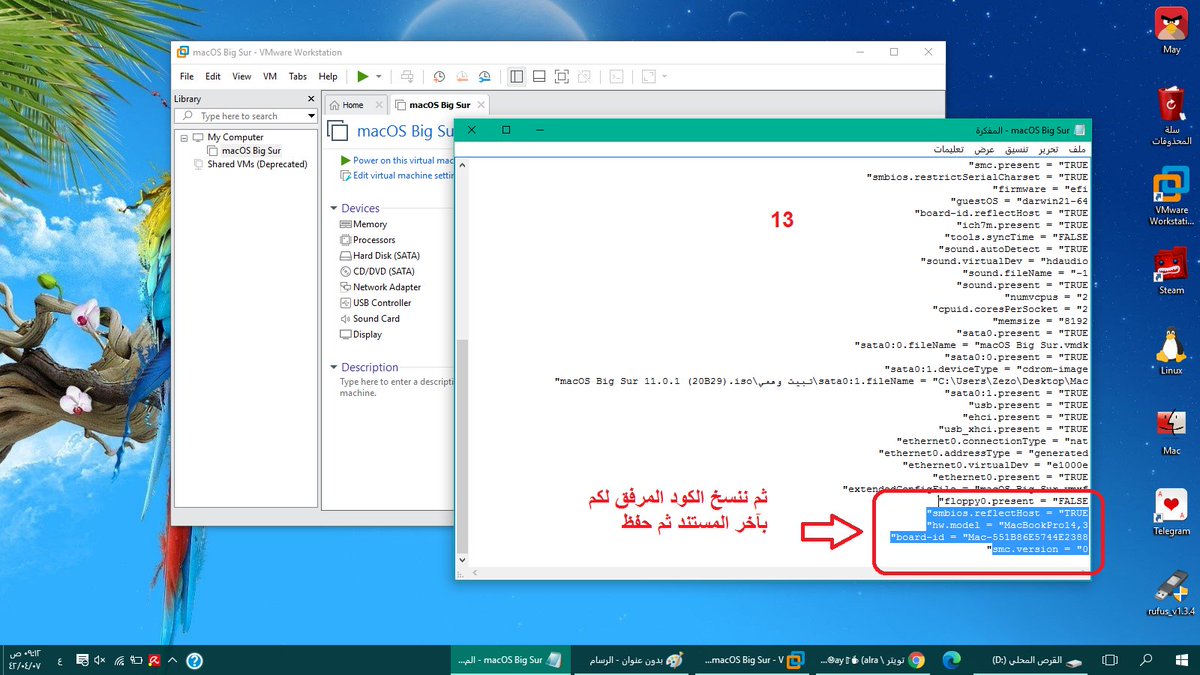Close the Home tab with its X
The height and width of the screenshot is (675, 1200).
coord(378,105)
